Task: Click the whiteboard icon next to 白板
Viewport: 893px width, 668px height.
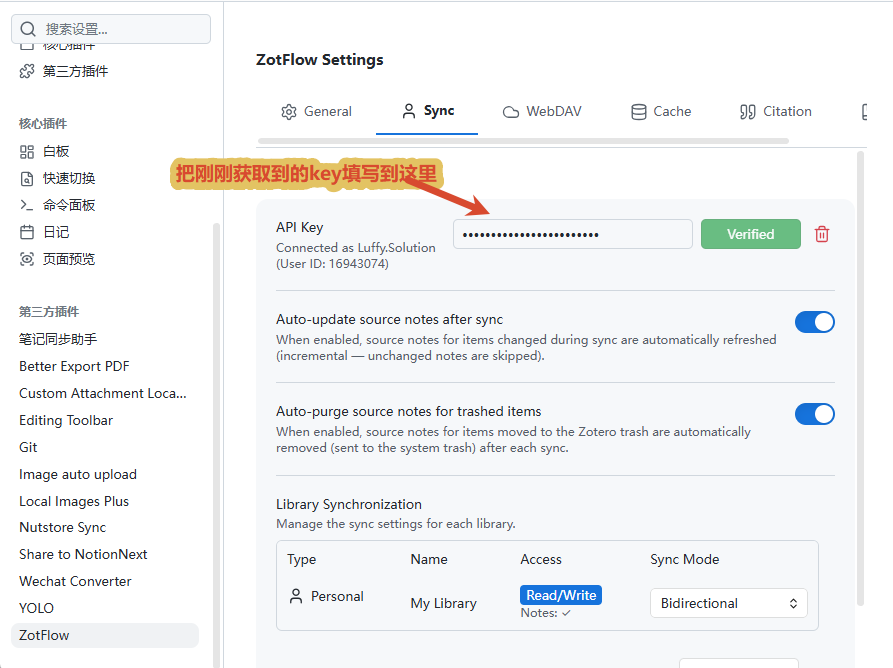Action: (x=27, y=151)
